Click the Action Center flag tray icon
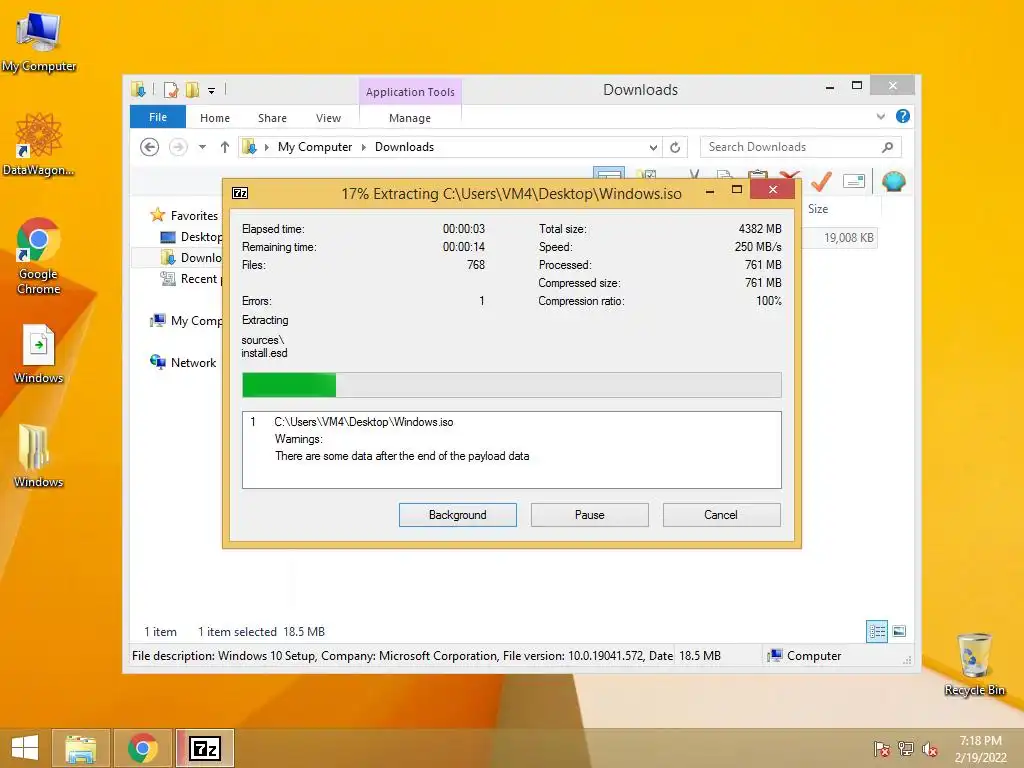 click(882, 749)
